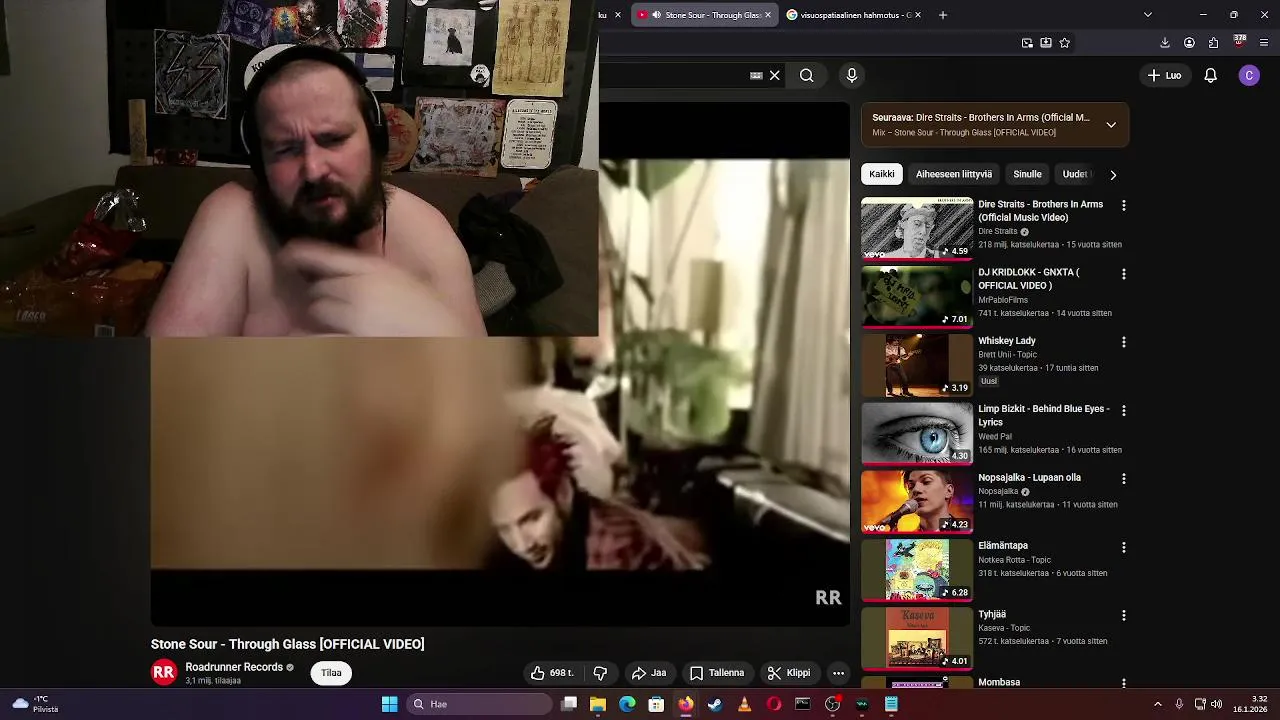Show more filter chips with right arrow
The height and width of the screenshot is (720, 1280).
tap(1113, 175)
